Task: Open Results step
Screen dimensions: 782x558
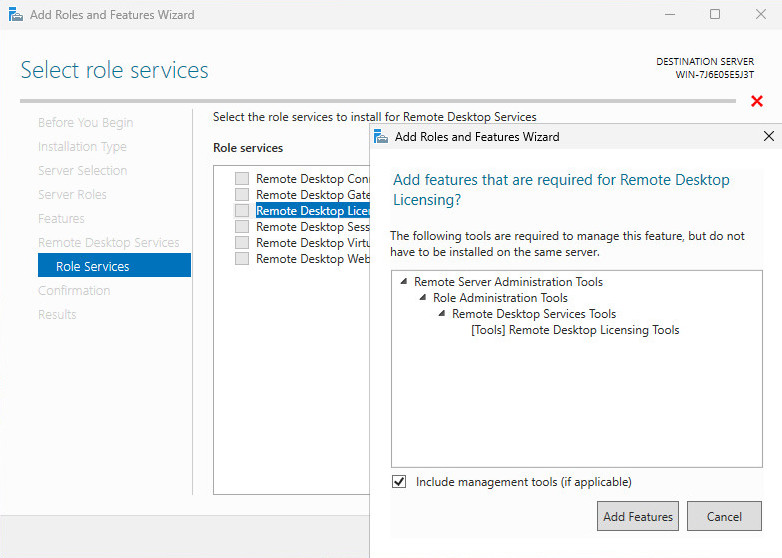Action: [x=57, y=314]
